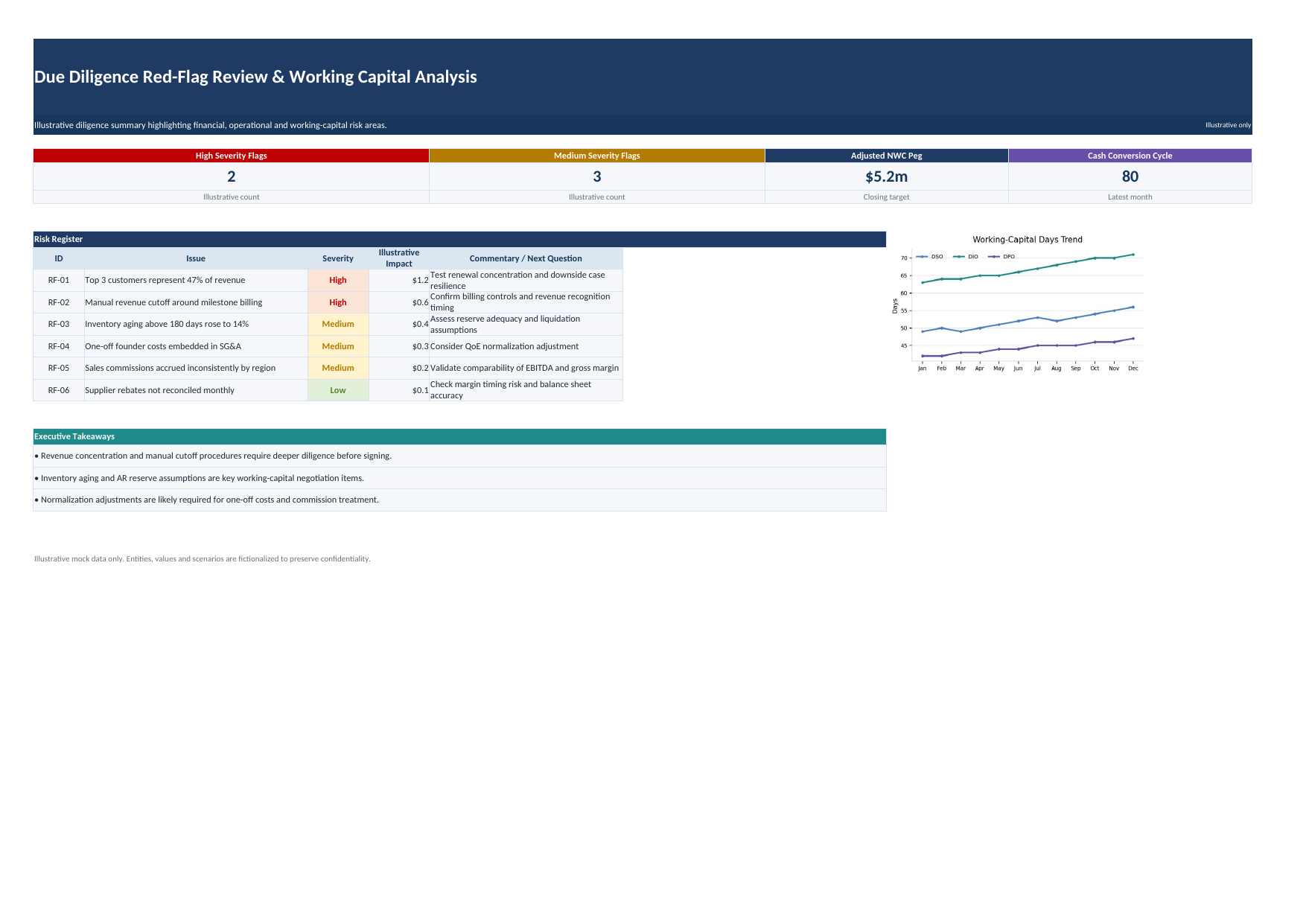Click the '$0.3' impact value
This screenshot has height=924, width=1306.
coord(420,346)
